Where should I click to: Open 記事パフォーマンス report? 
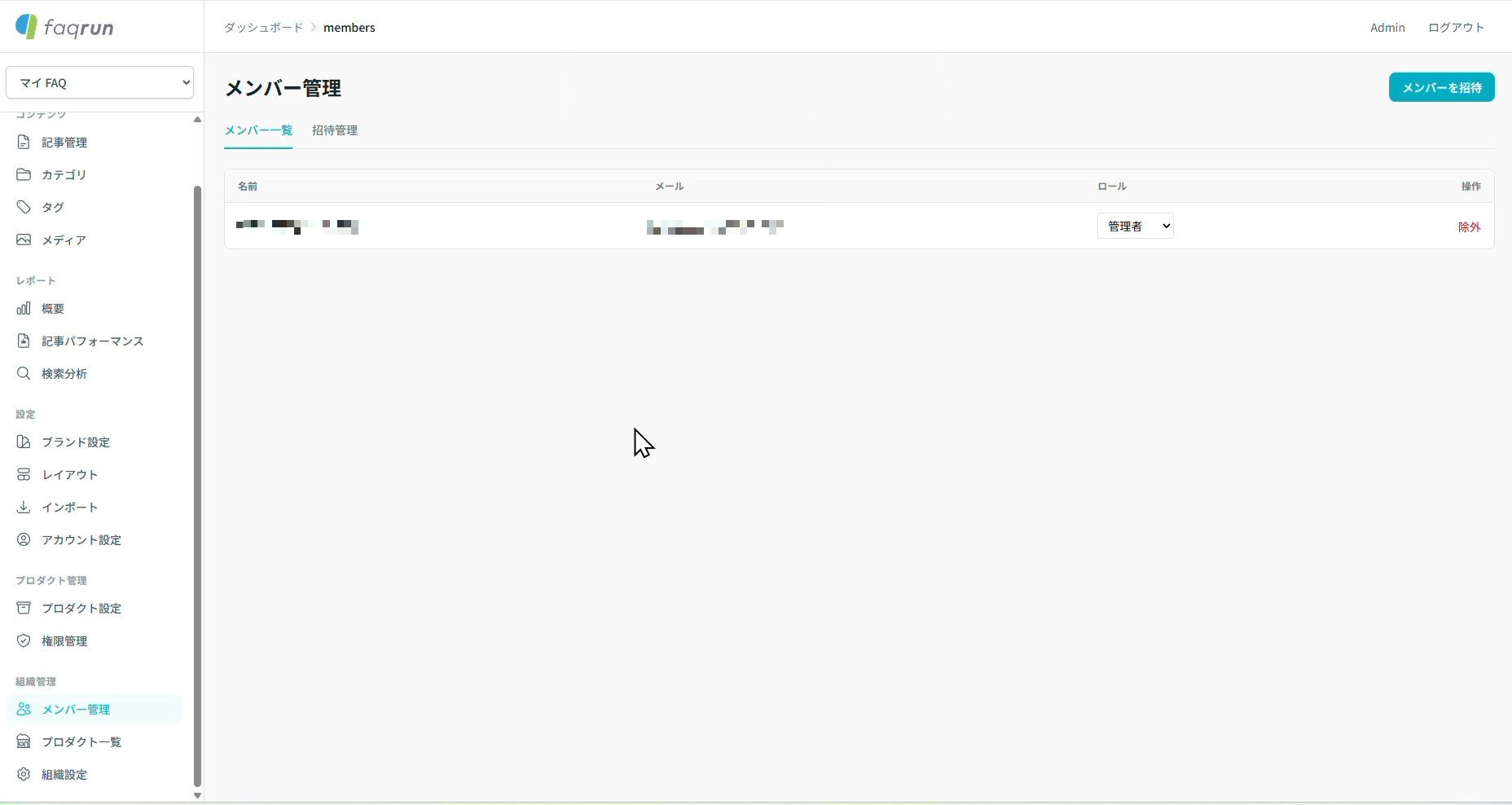coord(94,341)
